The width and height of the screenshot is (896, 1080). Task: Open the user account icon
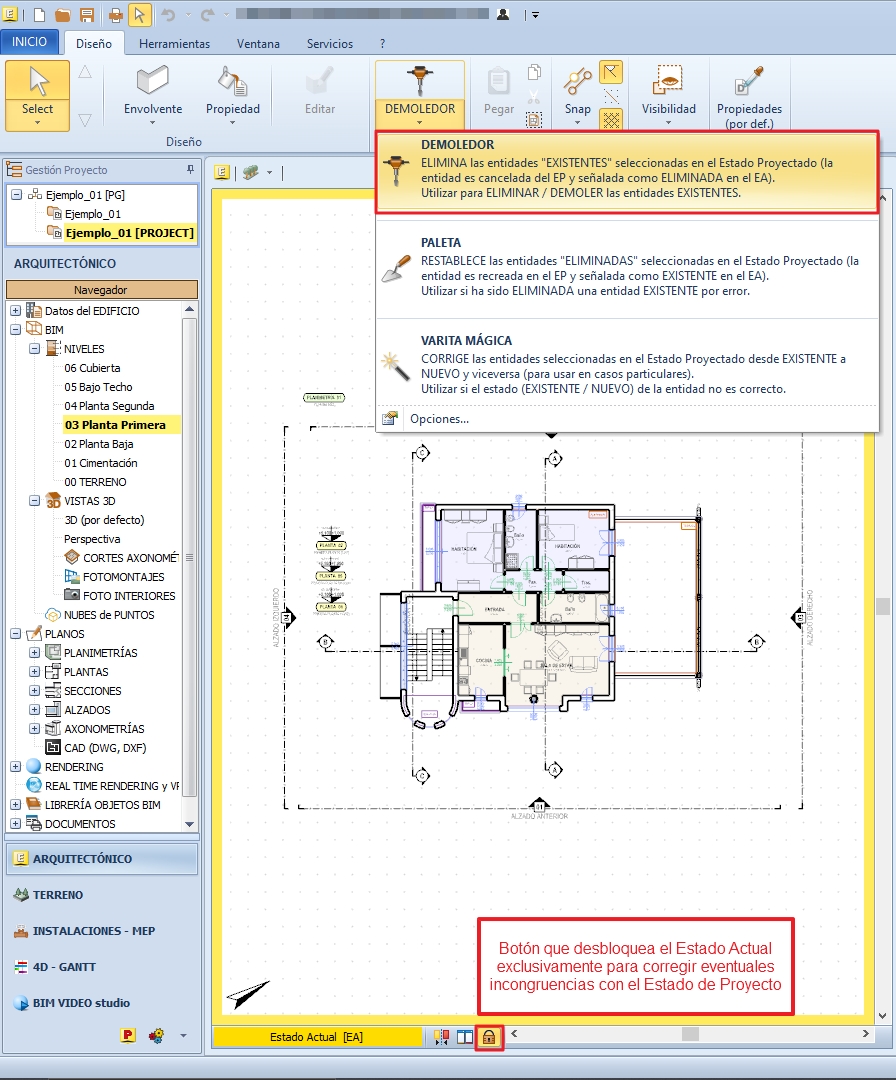click(503, 14)
